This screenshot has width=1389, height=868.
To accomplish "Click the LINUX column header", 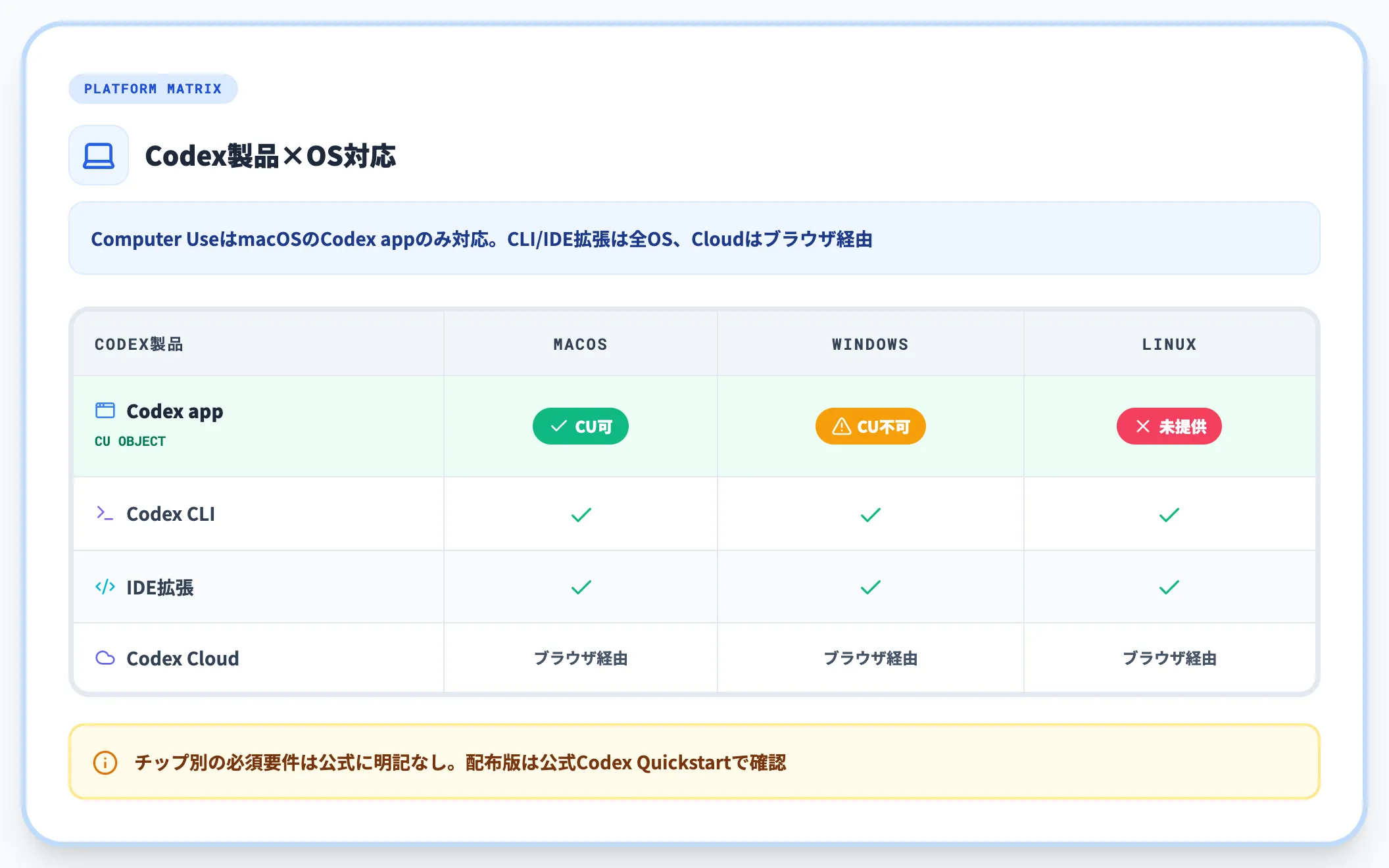I will click(x=1169, y=344).
